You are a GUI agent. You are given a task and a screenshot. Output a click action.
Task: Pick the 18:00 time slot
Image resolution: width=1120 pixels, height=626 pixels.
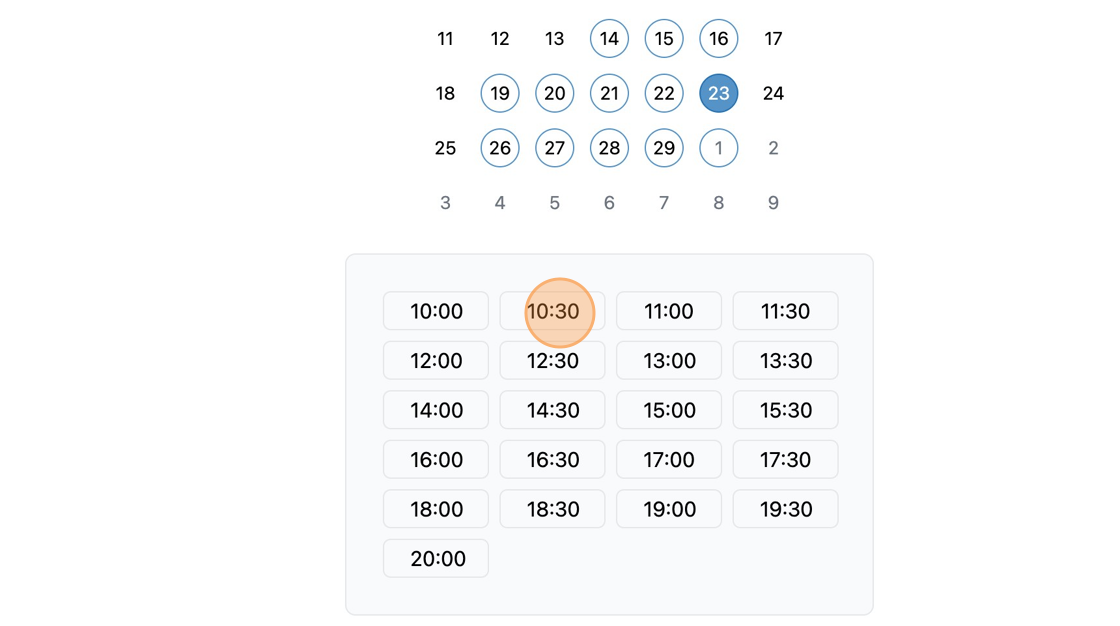point(436,509)
